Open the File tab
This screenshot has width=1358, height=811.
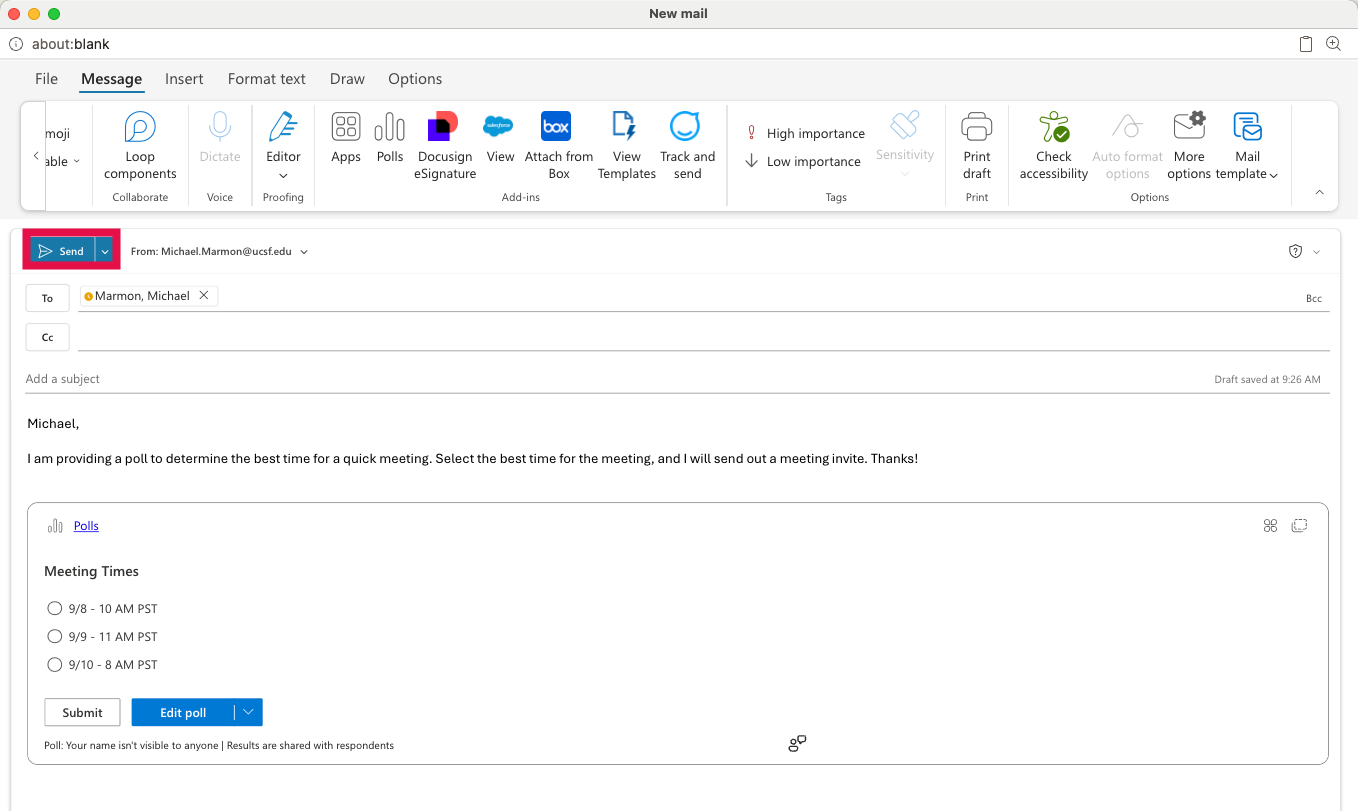(46, 79)
